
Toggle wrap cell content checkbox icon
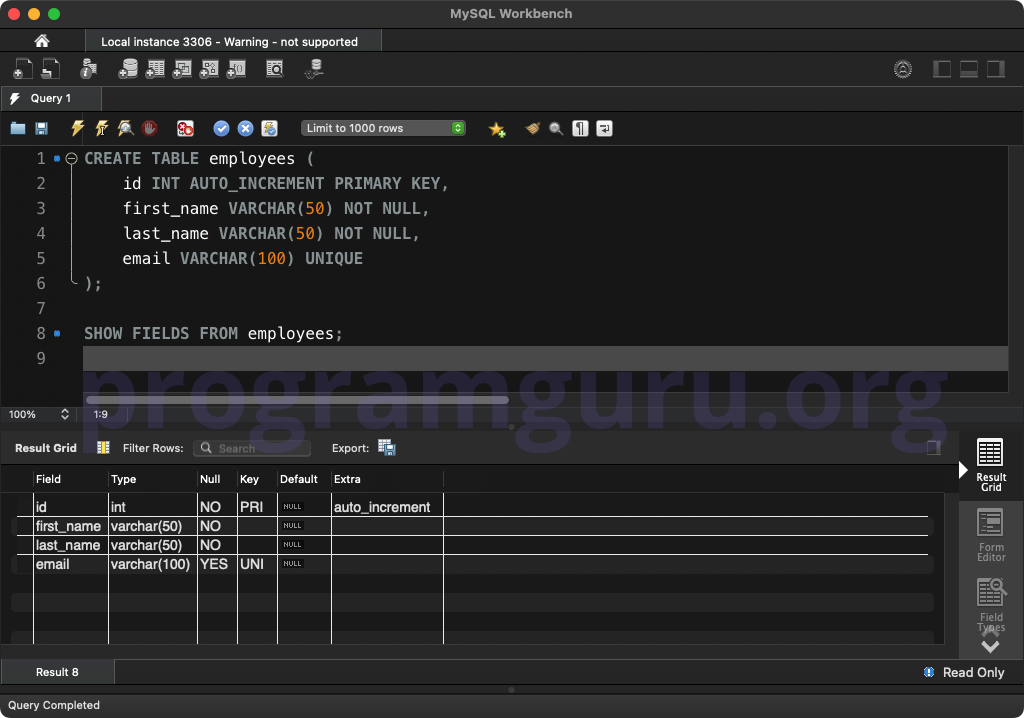[934, 448]
